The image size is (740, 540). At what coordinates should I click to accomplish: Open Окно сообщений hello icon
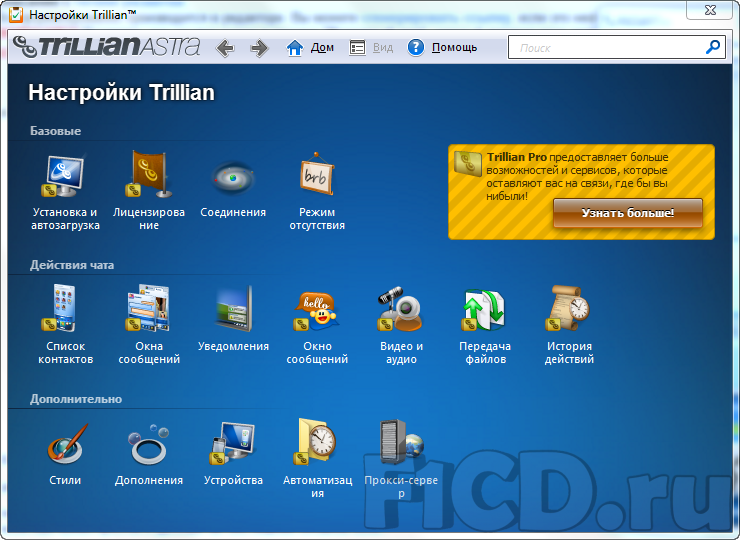(317, 310)
